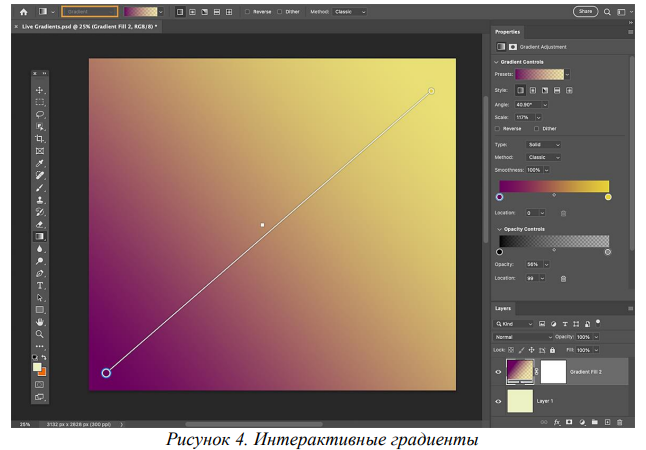Select the Path Selection tool
The width and height of the screenshot is (646, 450).
tap(40, 298)
